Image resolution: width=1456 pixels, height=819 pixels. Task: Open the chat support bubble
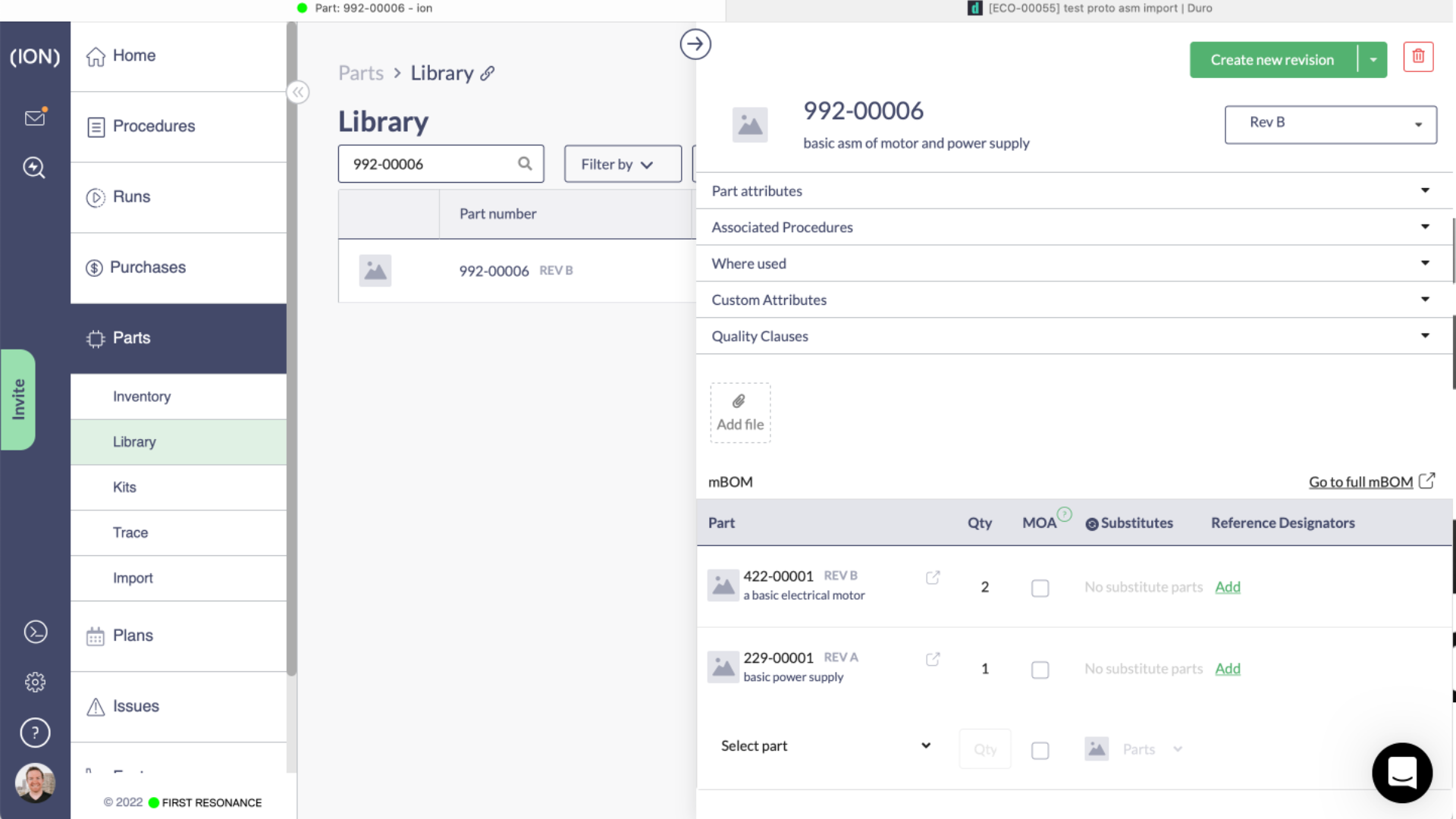(1401, 772)
